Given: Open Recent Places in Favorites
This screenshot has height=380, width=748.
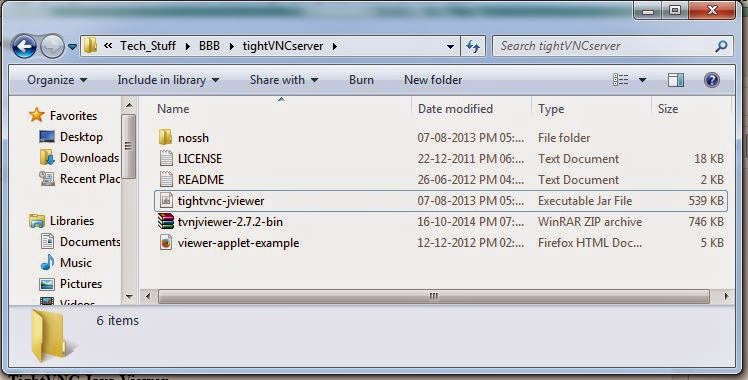Looking at the screenshot, I should coord(90,179).
